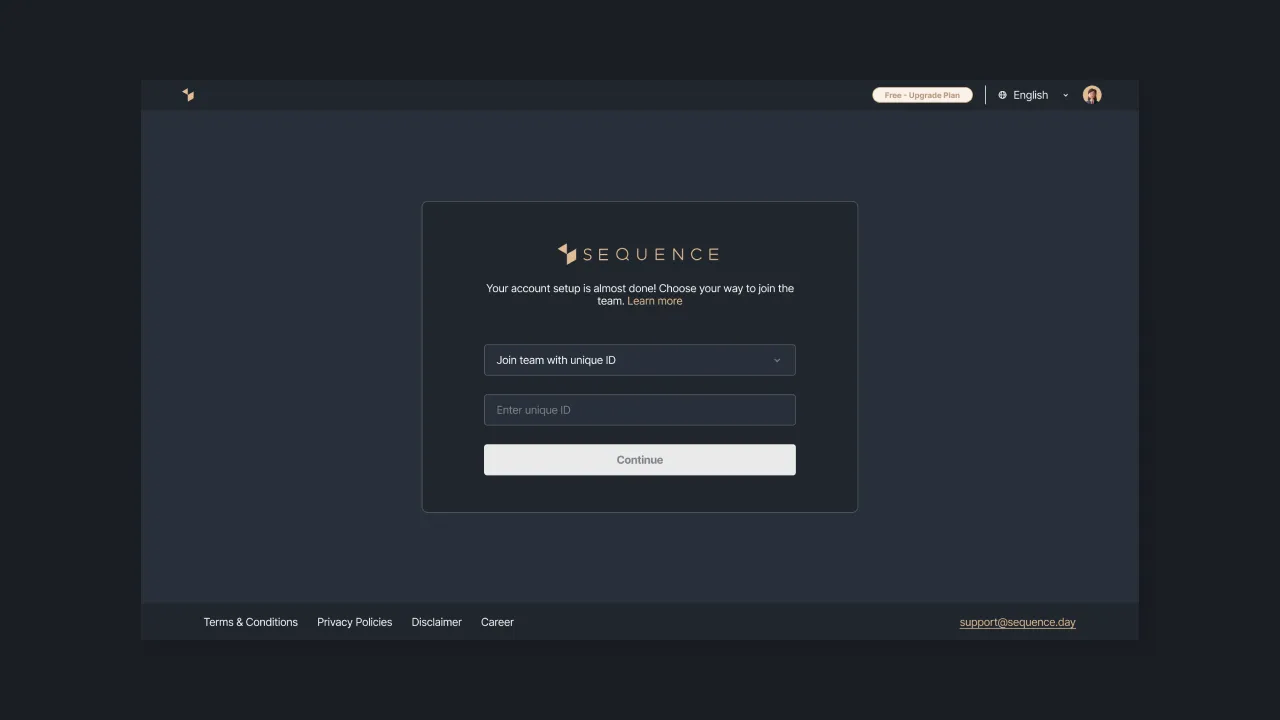The height and width of the screenshot is (720, 1280).
Task: Click the Continue button
Action: tap(640, 460)
